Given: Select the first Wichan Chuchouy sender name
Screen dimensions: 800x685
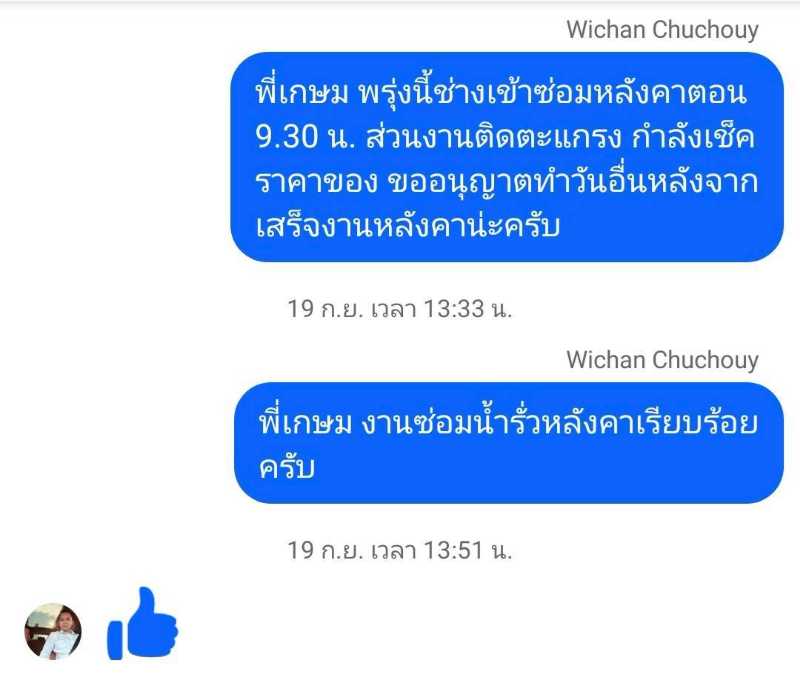Looking at the screenshot, I should coord(662,30).
